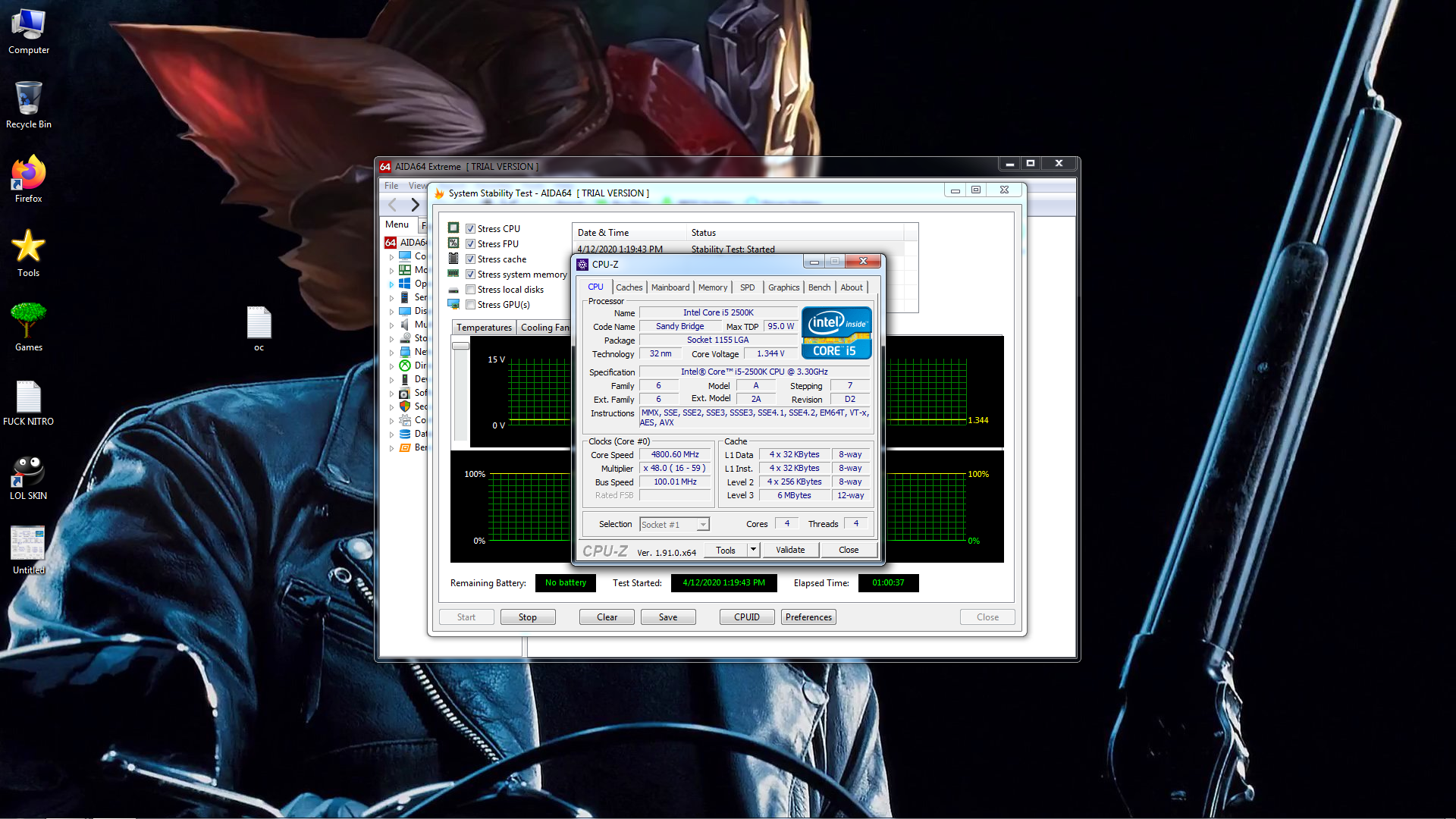Uncheck the Stress cache checkbox
Screen dimensions: 1456x819
(470, 259)
